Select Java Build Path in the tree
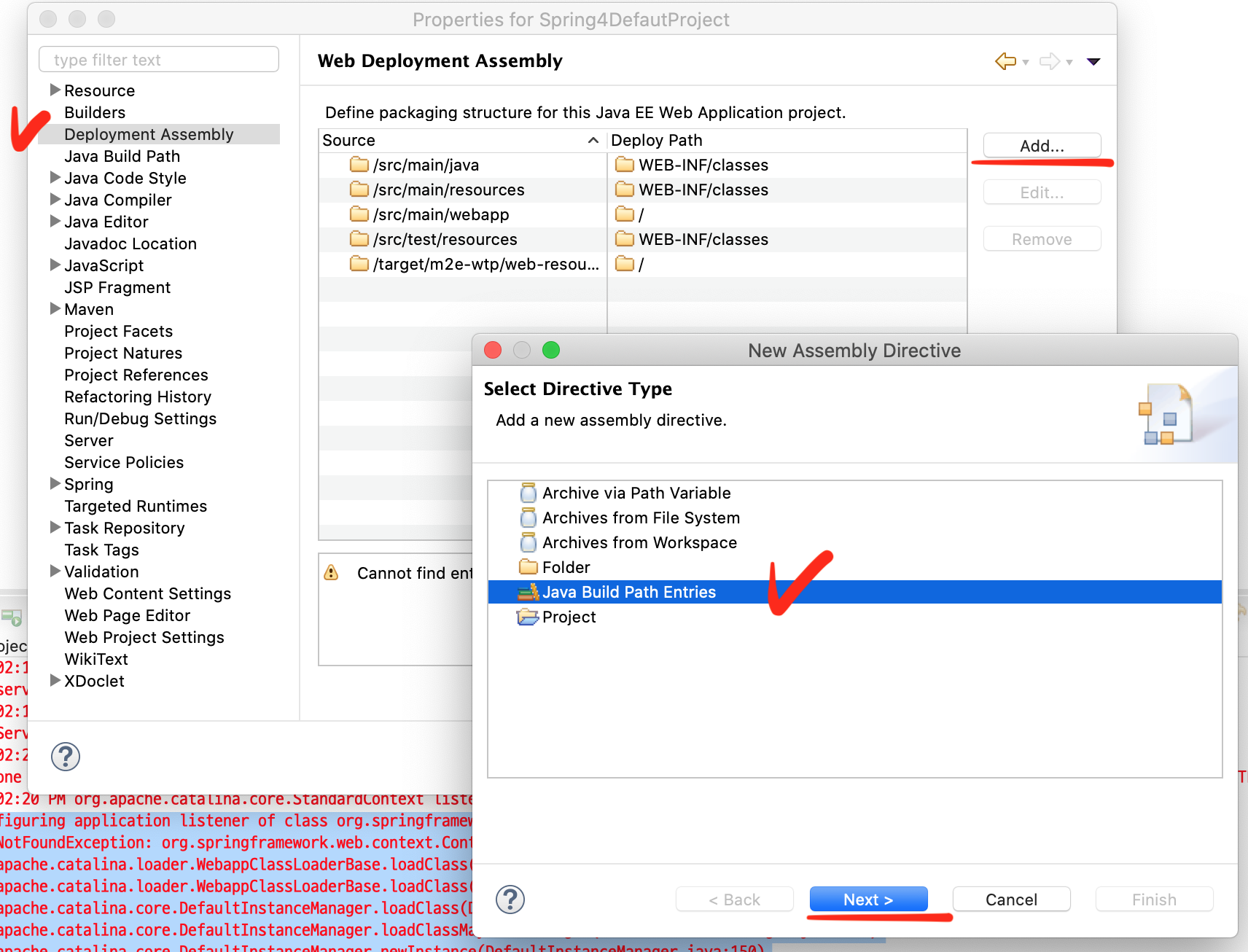This screenshot has width=1248, height=952. [x=122, y=156]
